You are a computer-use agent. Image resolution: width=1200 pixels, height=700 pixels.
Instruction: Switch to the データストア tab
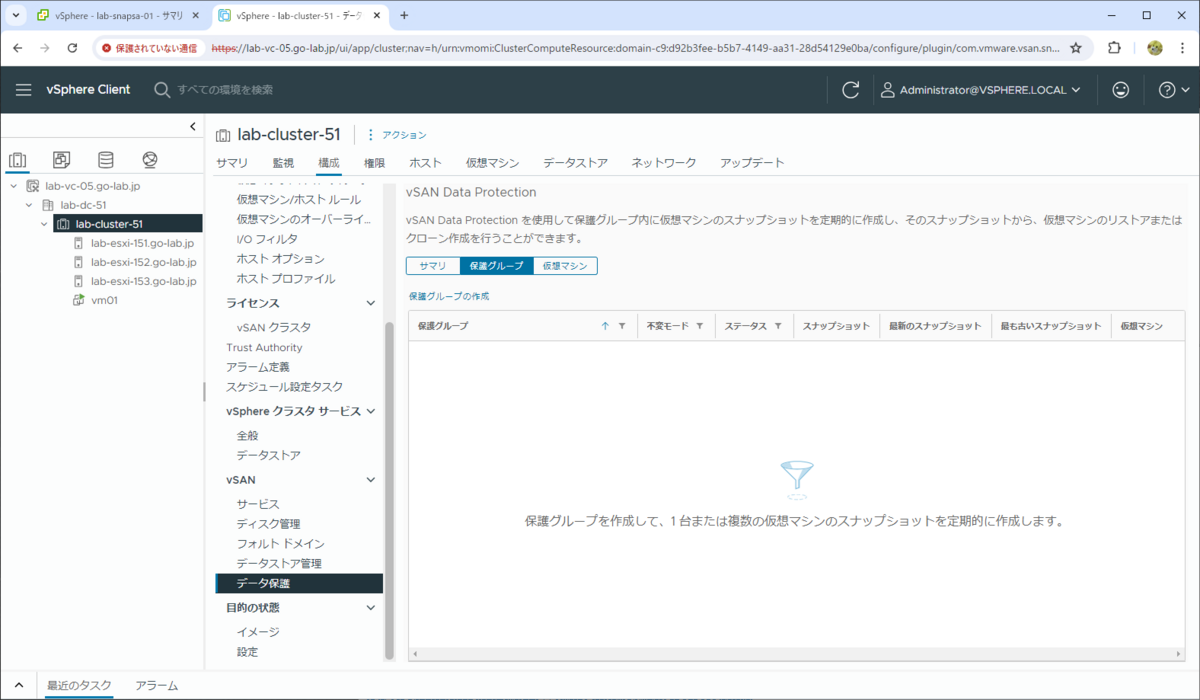(x=575, y=163)
